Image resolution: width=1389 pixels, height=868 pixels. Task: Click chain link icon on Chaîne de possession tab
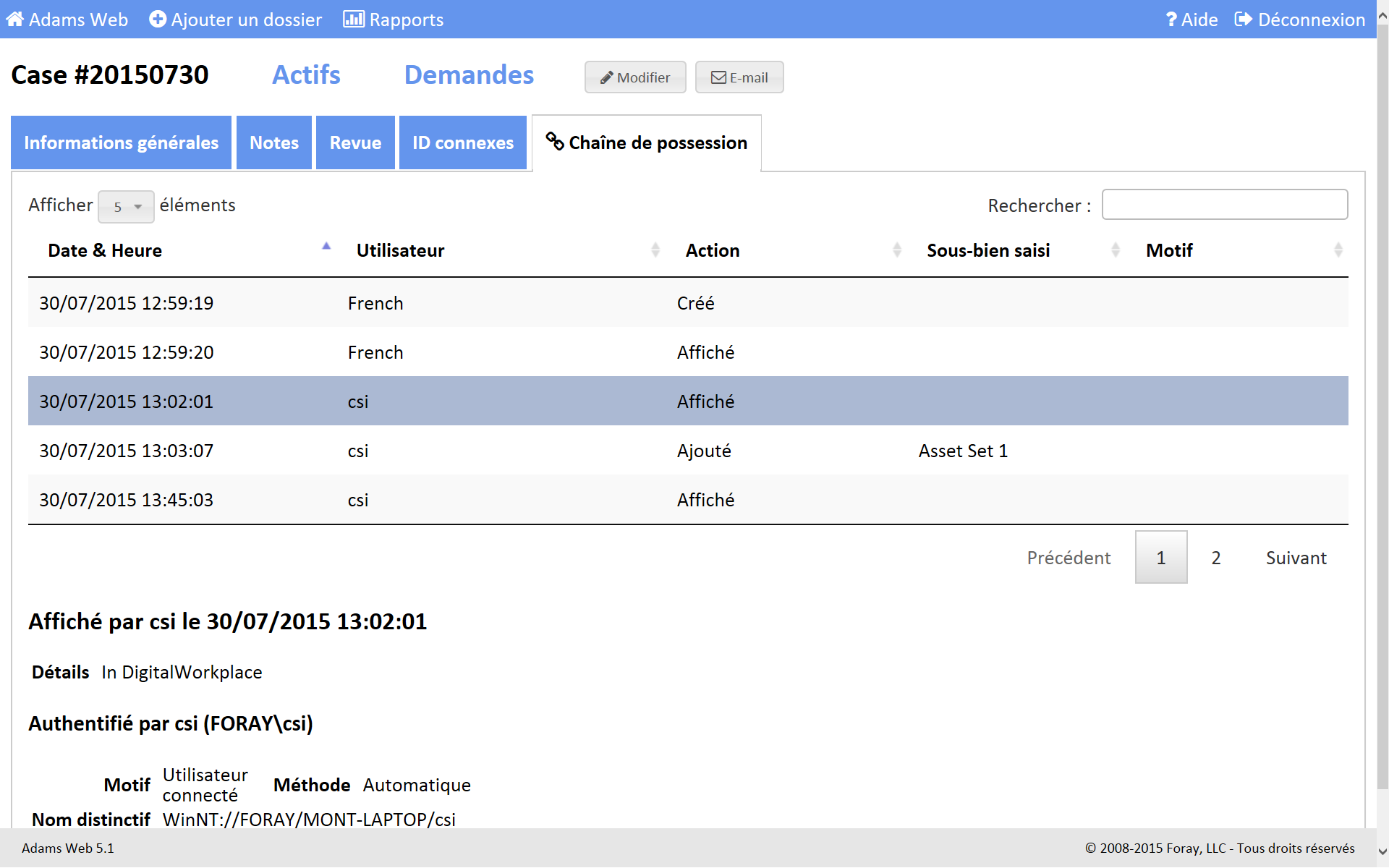(x=554, y=142)
